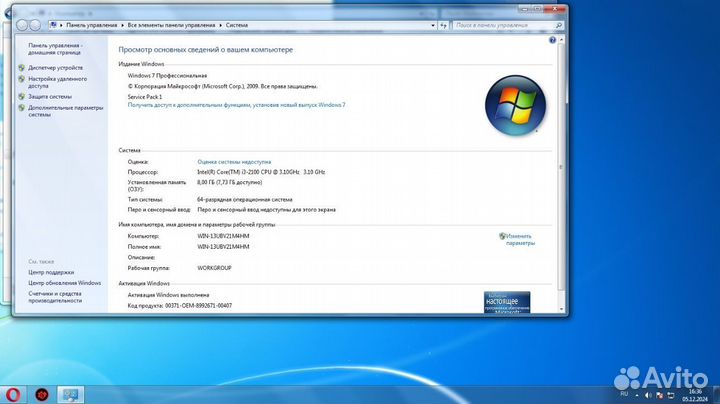Click shield icon next to Изменить параметры
The image size is (720, 404).
point(502,236)
